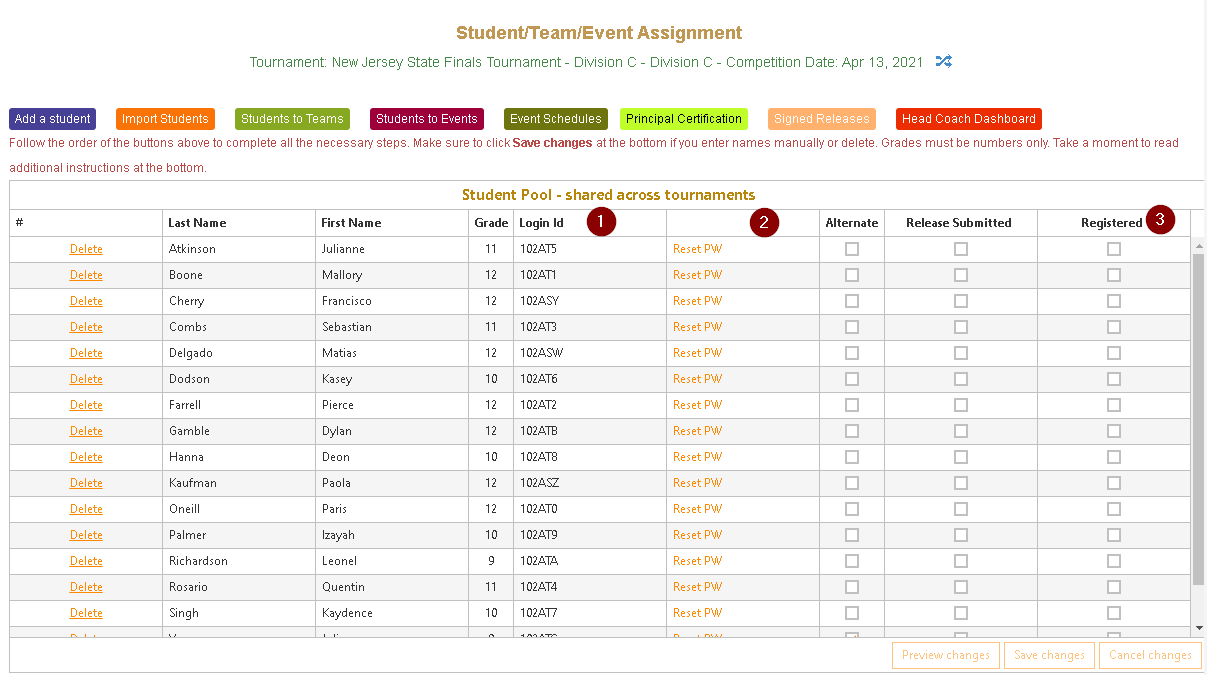Check Alternate box for Julianne Atkinson
1207x675 pixels.
coord(852,249)
